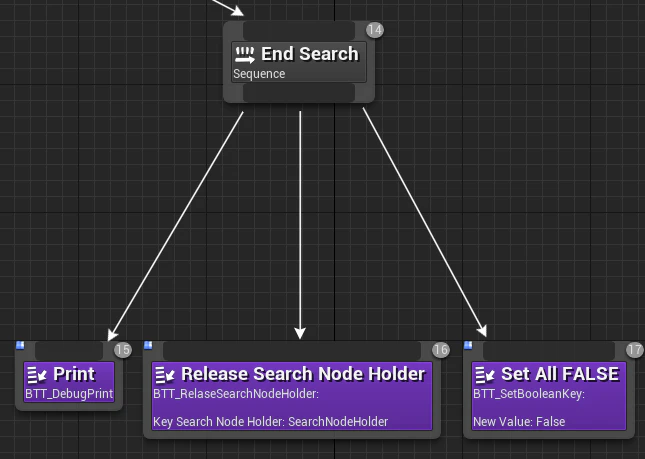This screenshot has height=459, width=645.
Task: Click the task icon on Set All FALSE
Action: click(485, 375)
